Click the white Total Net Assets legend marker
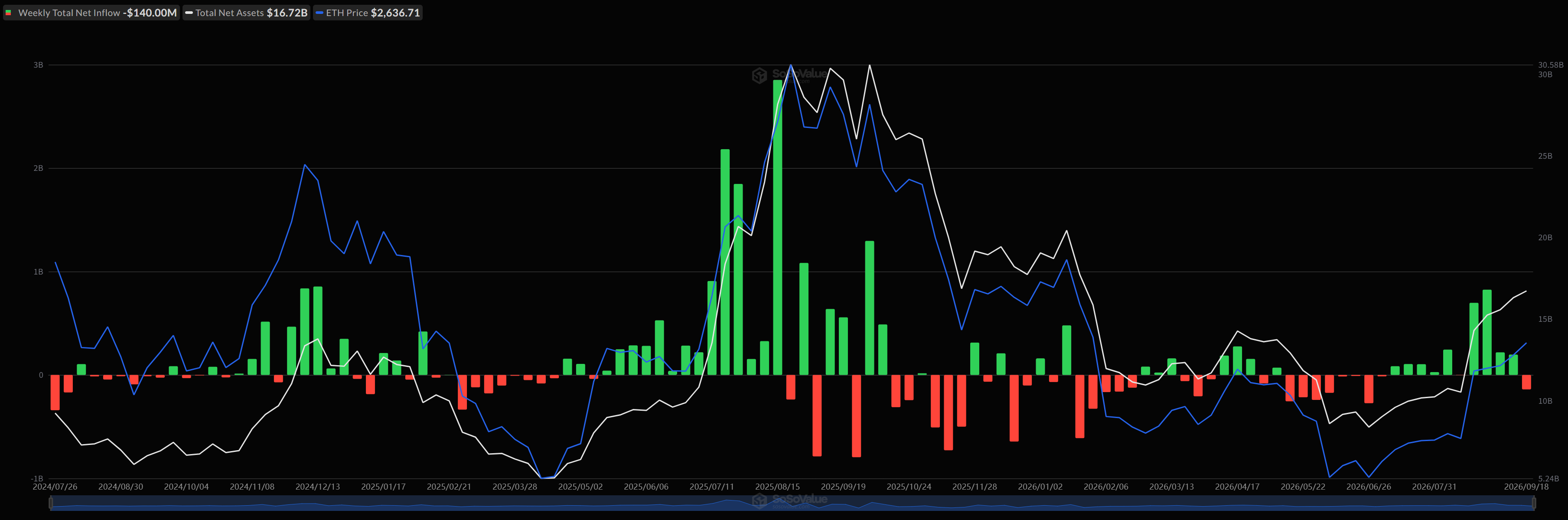The image size is (1568, 520). click(x=189, y=13)
